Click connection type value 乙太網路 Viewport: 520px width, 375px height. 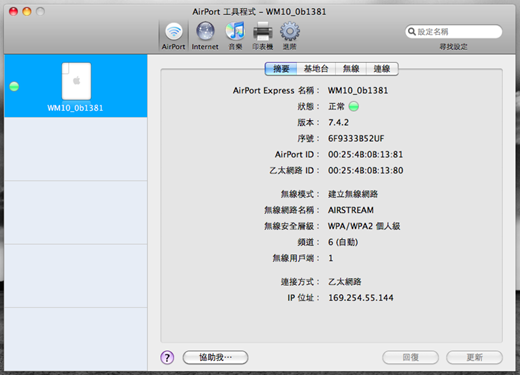(345, 282)
